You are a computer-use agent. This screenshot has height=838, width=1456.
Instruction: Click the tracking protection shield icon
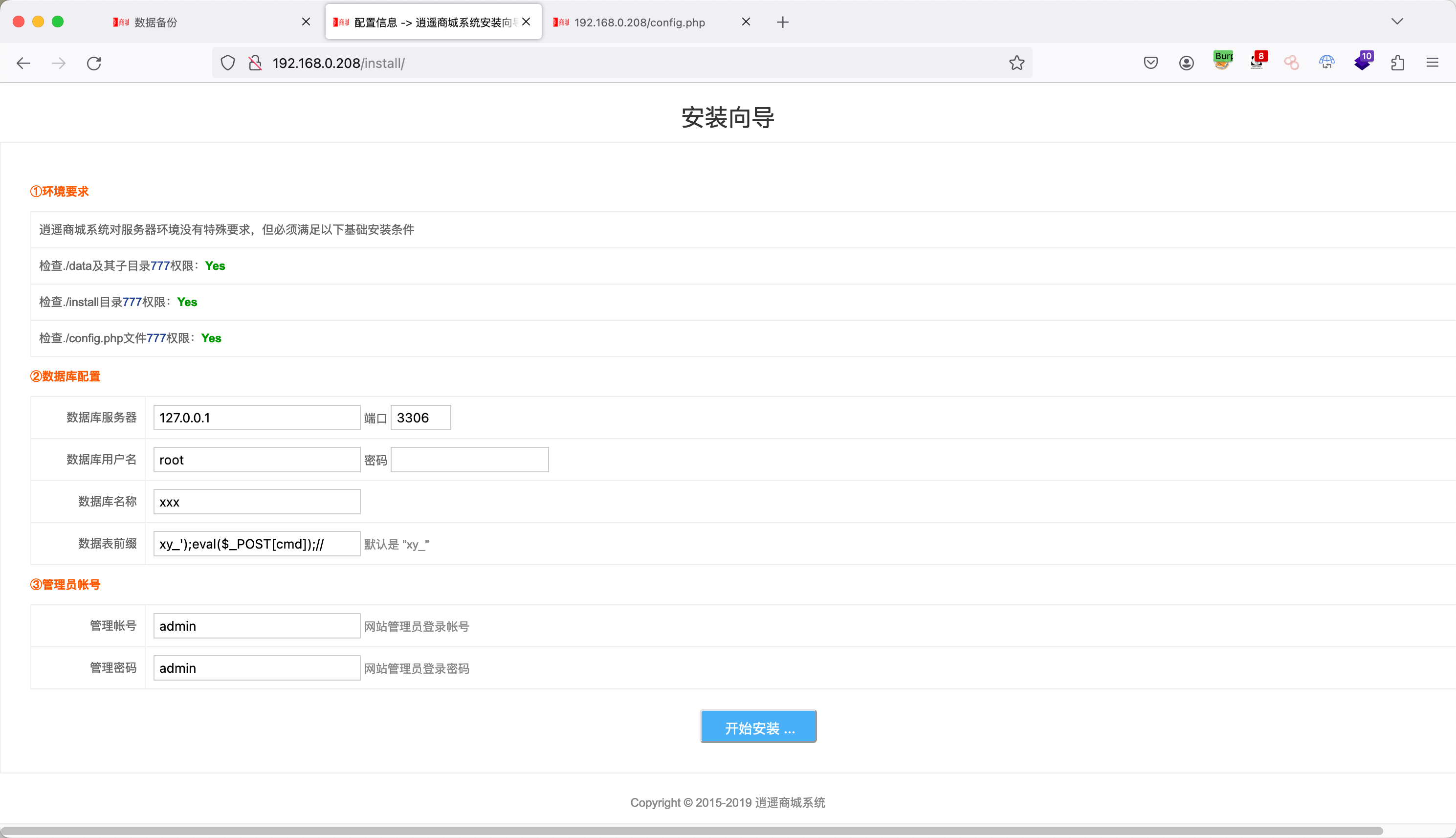[228, 63]
